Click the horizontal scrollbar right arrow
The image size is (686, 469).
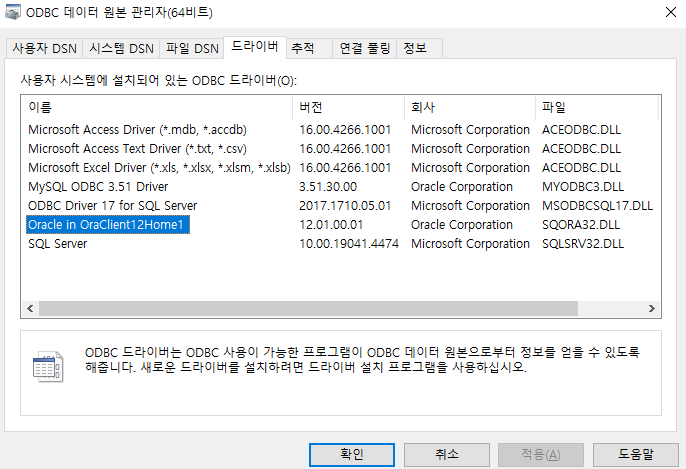[x=651, y=308]
